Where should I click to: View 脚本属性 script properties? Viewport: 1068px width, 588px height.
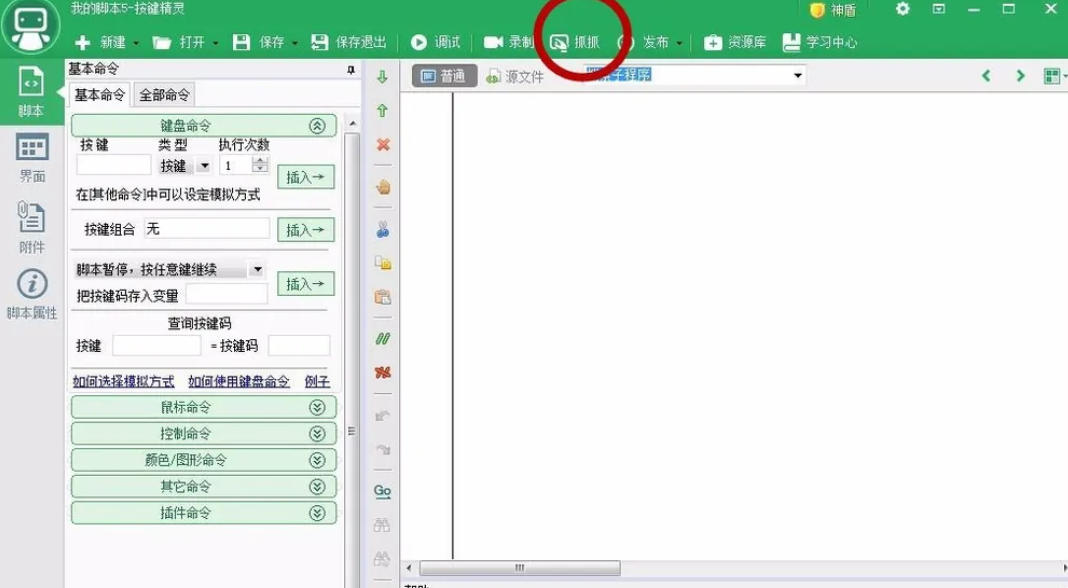point(31,290)
